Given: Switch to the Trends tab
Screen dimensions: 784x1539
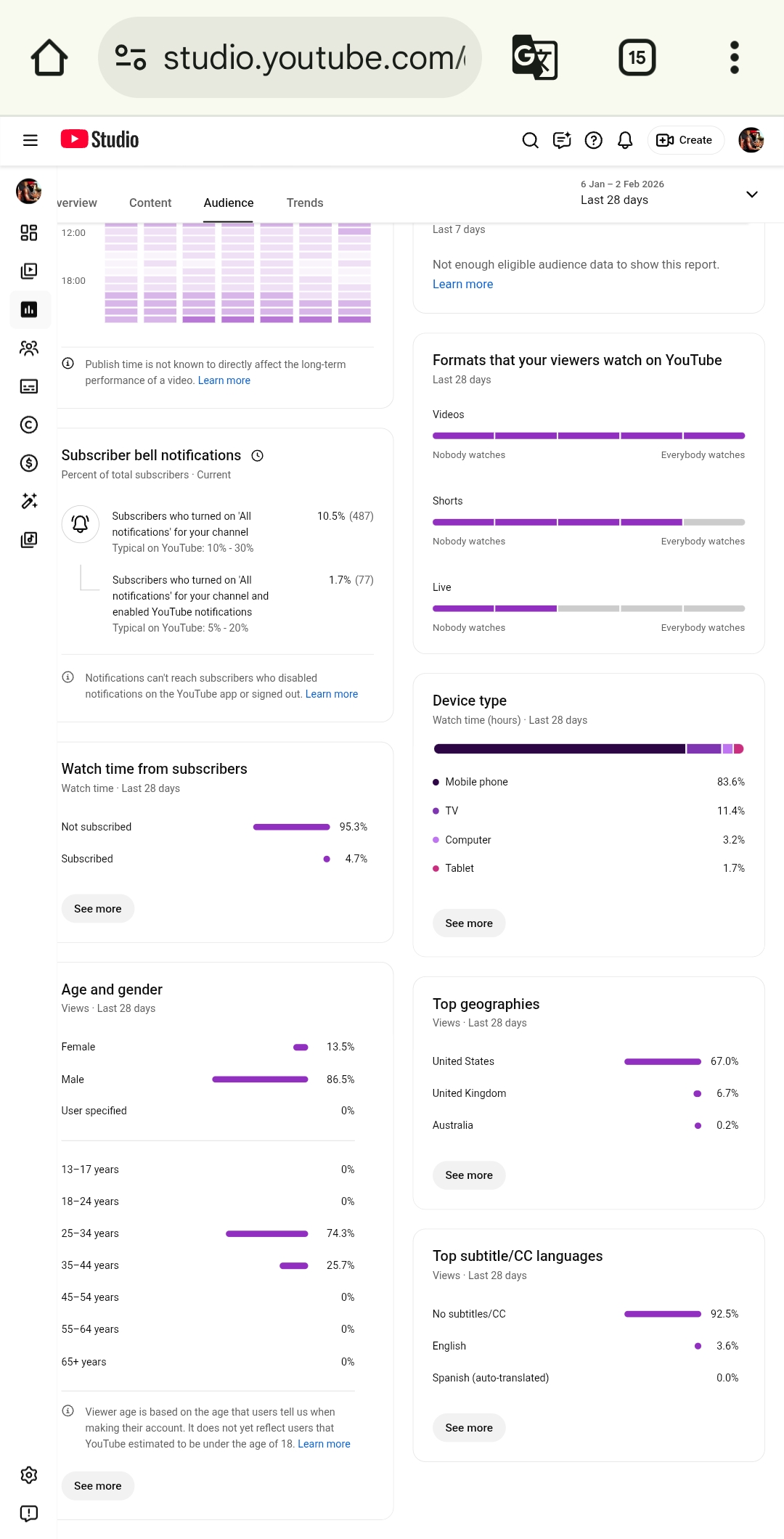Looking at the screenshot, I should 305,203.
